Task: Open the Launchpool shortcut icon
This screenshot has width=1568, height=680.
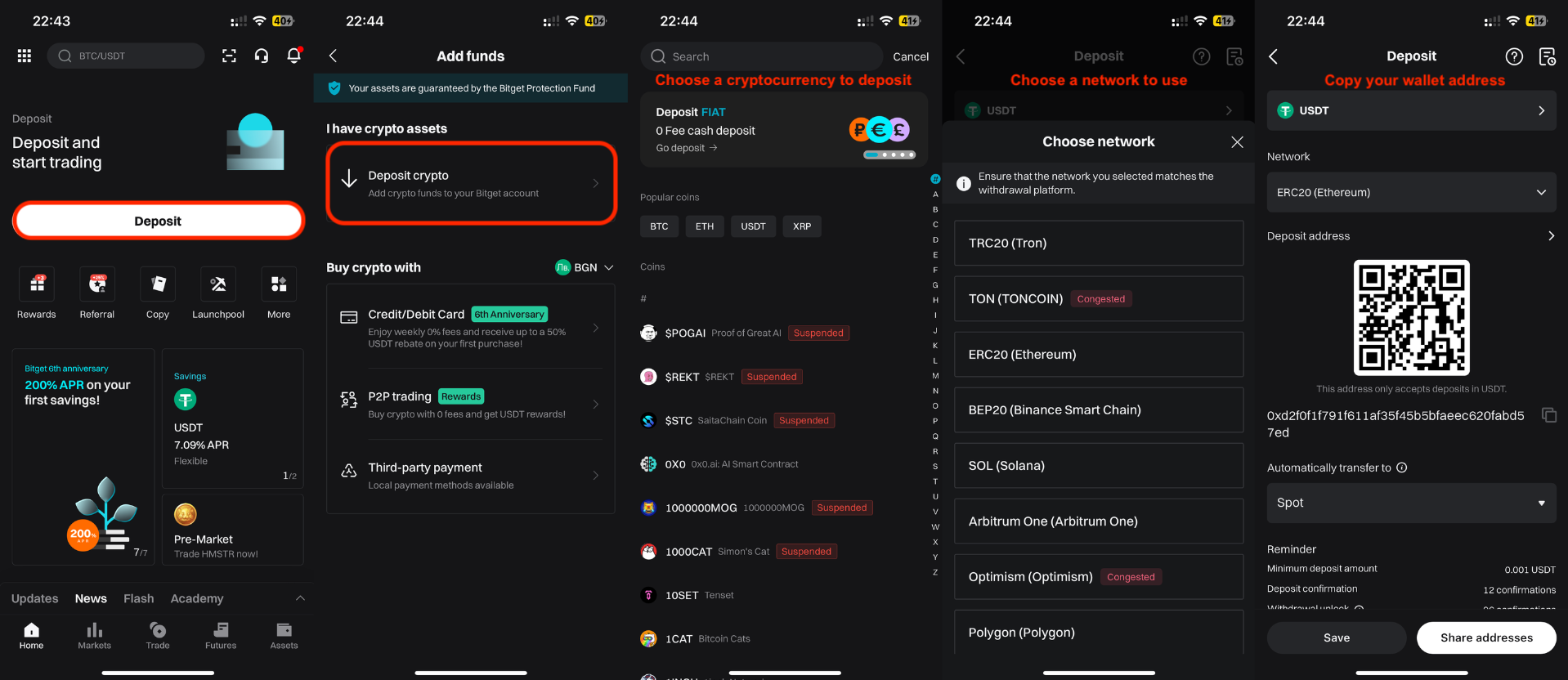Action: tap(218, 284)
